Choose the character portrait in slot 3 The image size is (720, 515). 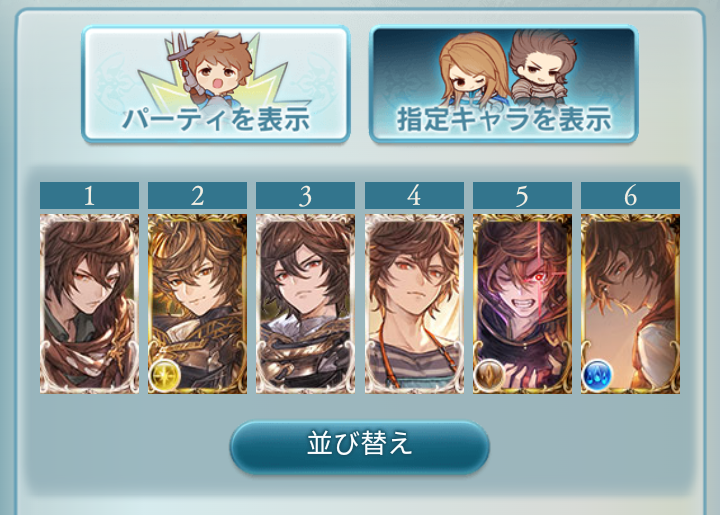pos(305,303)
